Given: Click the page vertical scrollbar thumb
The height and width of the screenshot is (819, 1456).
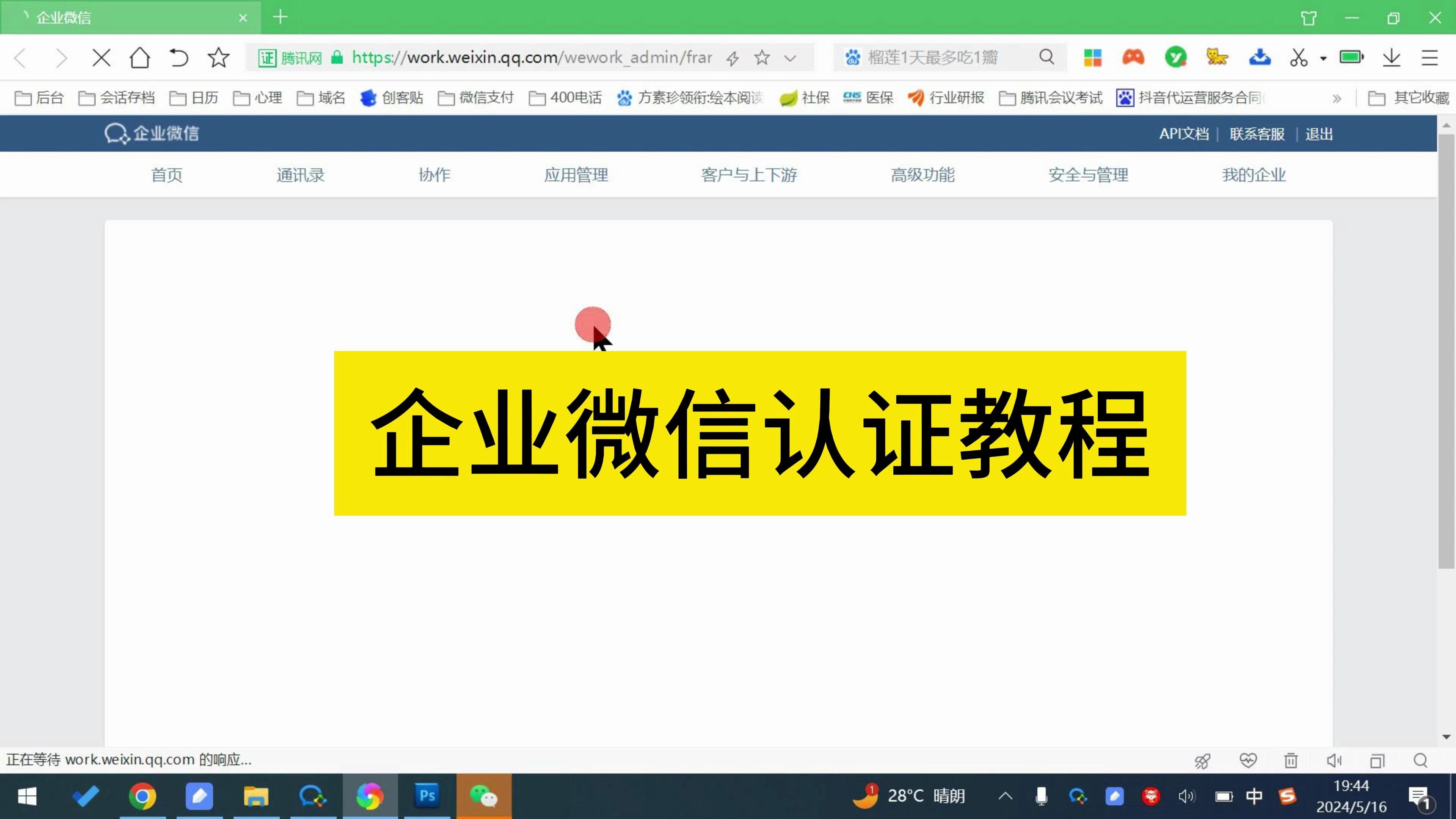Looking at the screenshot, I should tap(1447, 350).
